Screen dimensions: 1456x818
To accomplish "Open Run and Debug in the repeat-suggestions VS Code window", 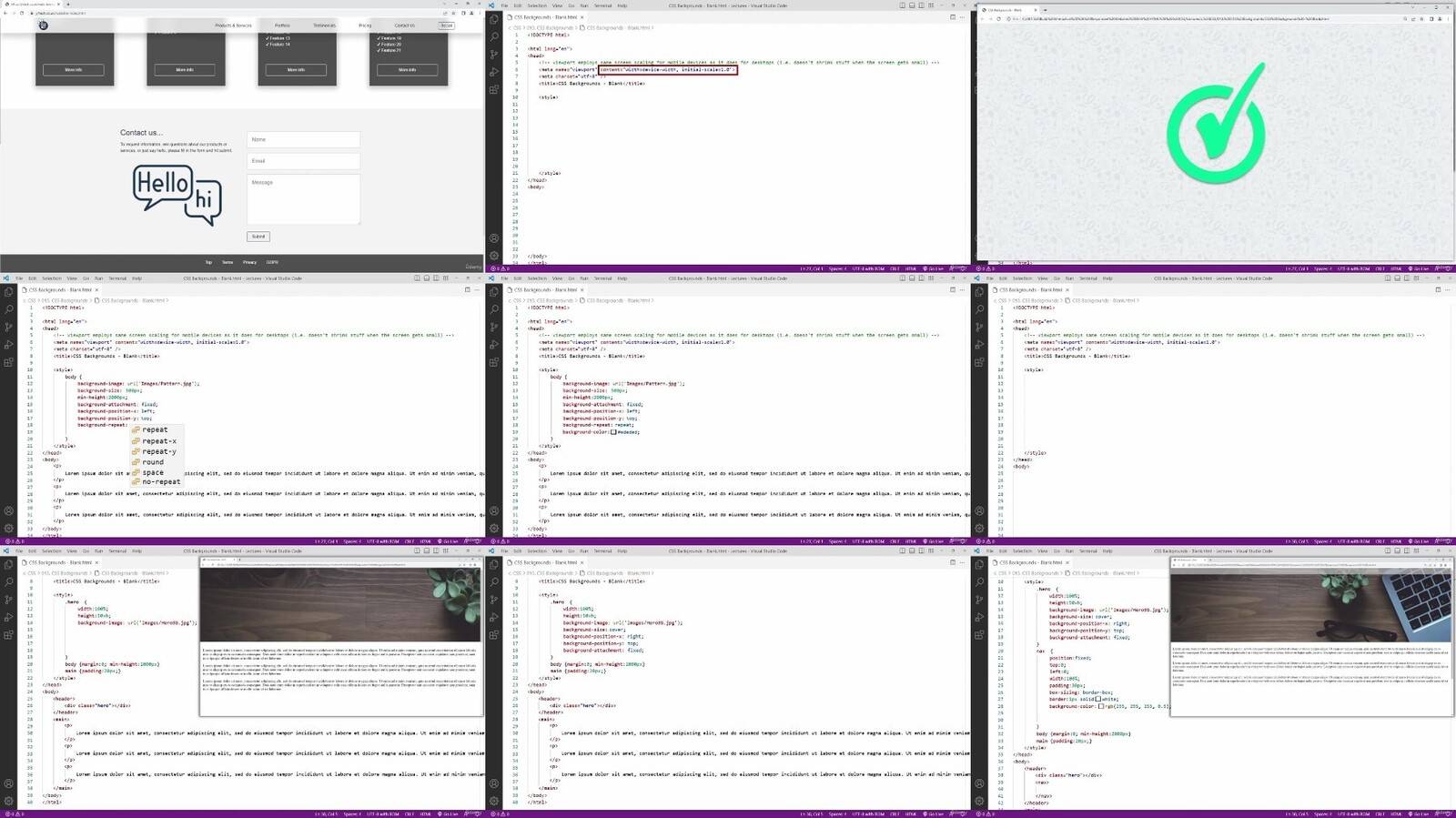I will [9, 344].
